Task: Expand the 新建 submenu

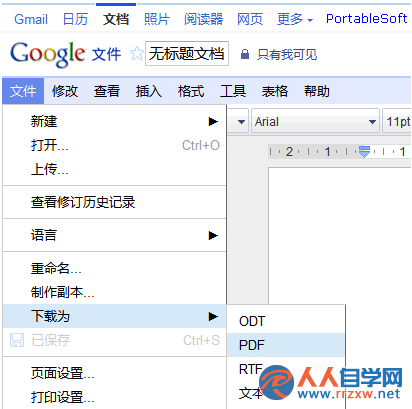Action: point(114,121)
